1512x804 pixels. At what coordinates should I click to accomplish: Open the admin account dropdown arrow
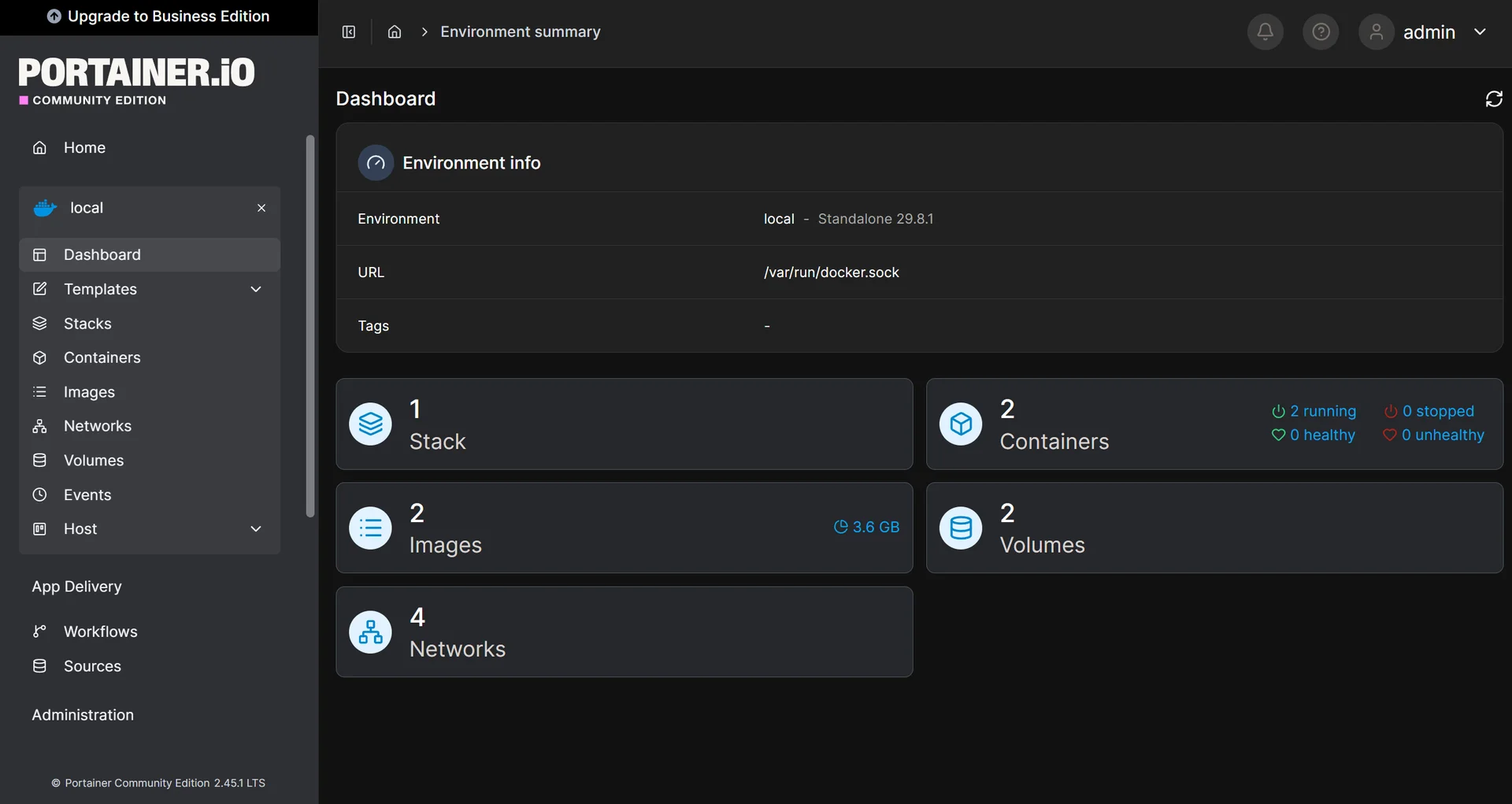pos(1480,31)
